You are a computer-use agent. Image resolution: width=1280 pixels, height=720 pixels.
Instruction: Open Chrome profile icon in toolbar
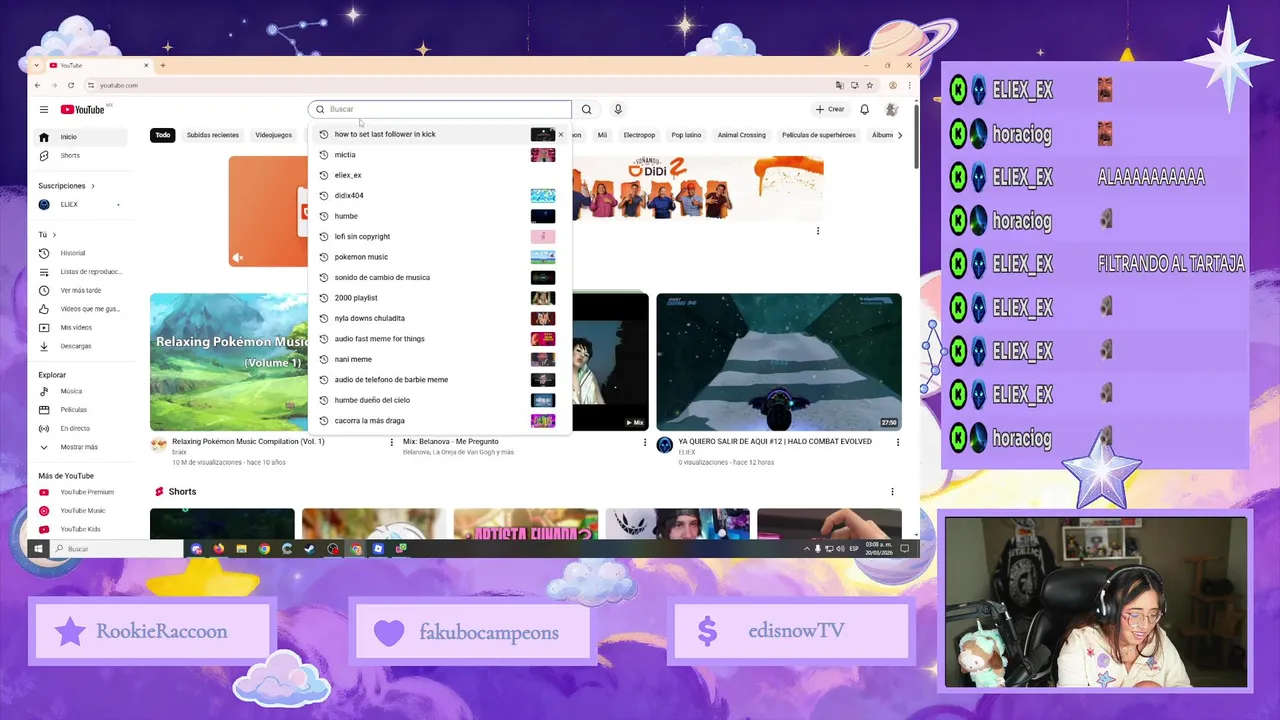(x=893, y=85)
